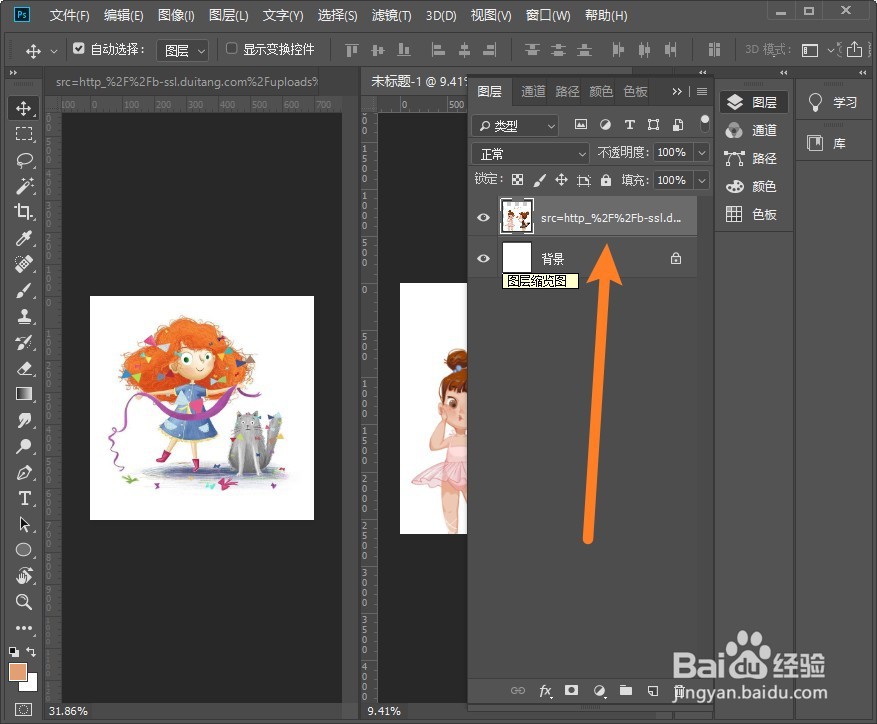Select the Eyedropper tool
Image resolution: width=877 pixels, height=724 pixels.
pos(23,238)
